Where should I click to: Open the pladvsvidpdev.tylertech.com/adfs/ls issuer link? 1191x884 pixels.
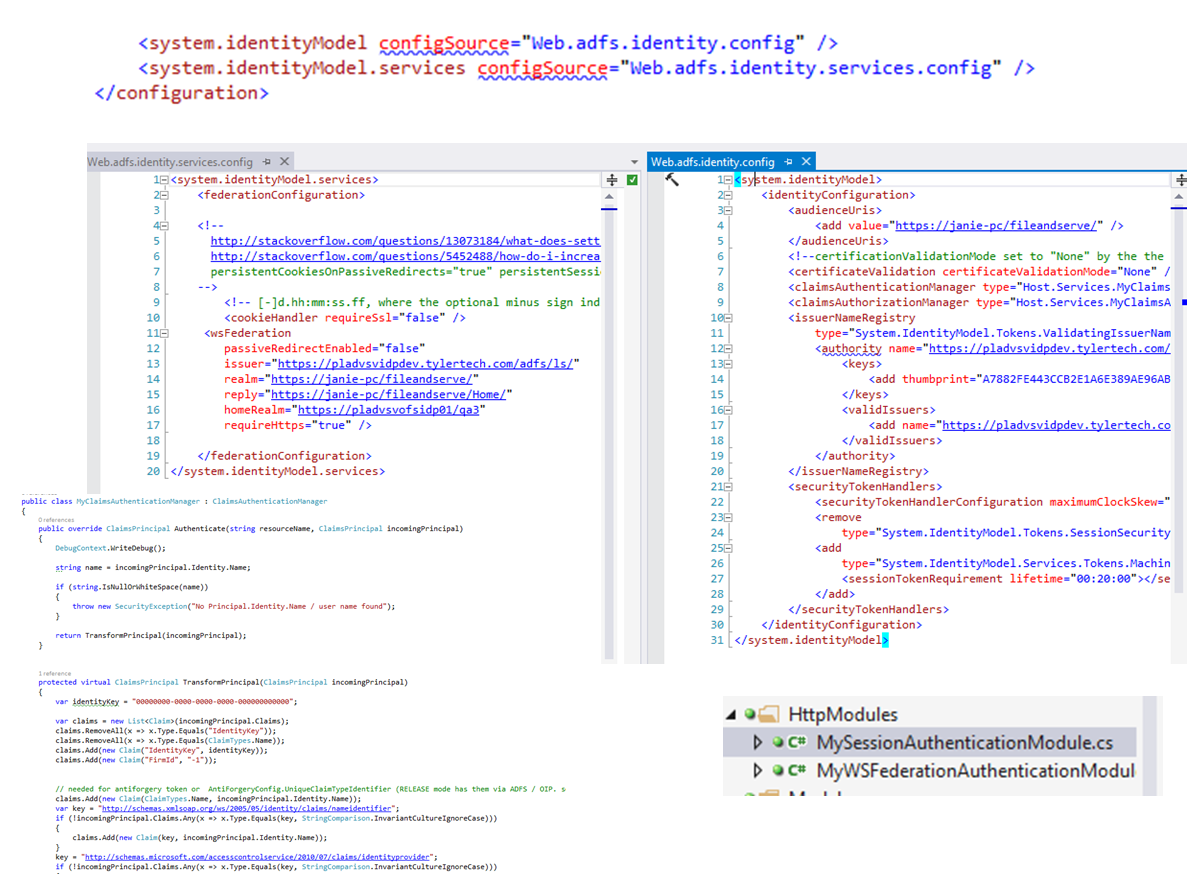(x=427, y=364)
